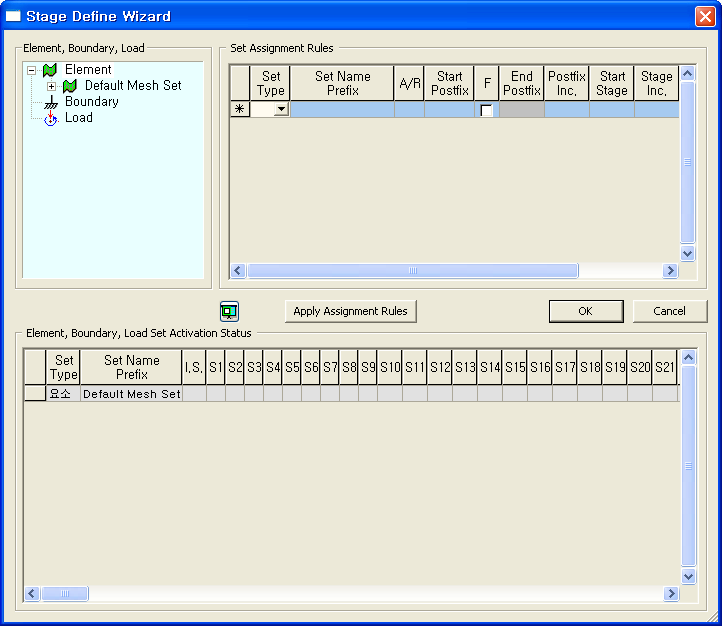Image resolution: width=722 pixels, height=626 pixels.
Task: Toggle the F checkbox in assignment rules row
Action: click(x=487, y=111)
